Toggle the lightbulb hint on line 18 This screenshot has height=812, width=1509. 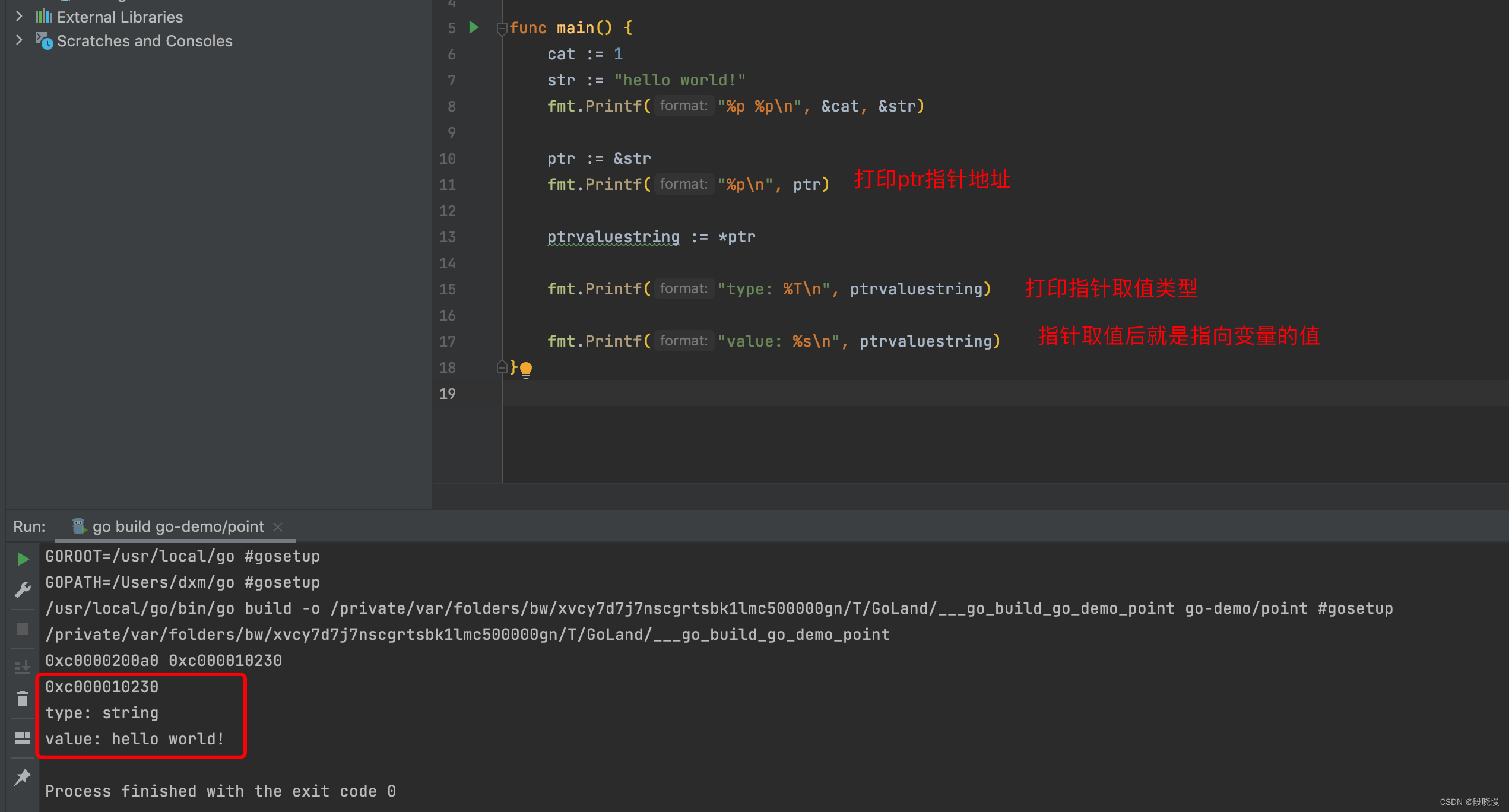tap(525, 367)
